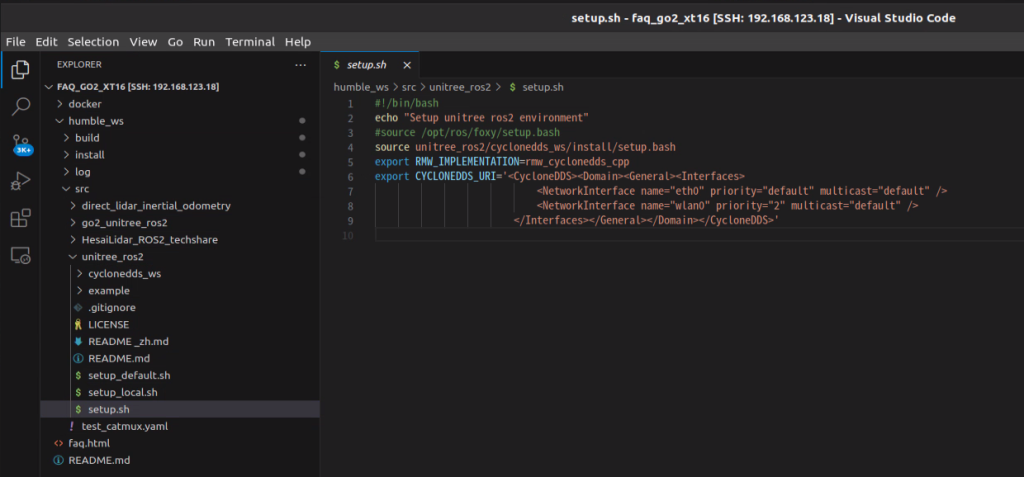1024x477 pixels.
Task: Expand the cyclonedds_ws folder
Action: pos(79,274)
